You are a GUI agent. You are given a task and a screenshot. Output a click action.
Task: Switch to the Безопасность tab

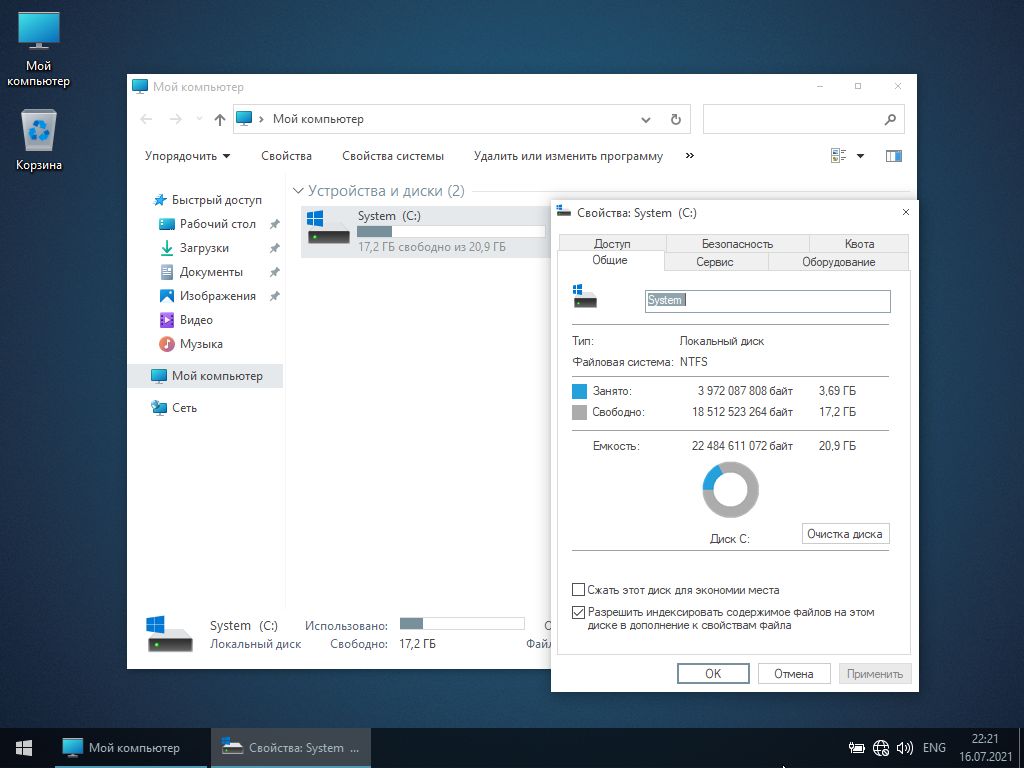pos(737,243)
